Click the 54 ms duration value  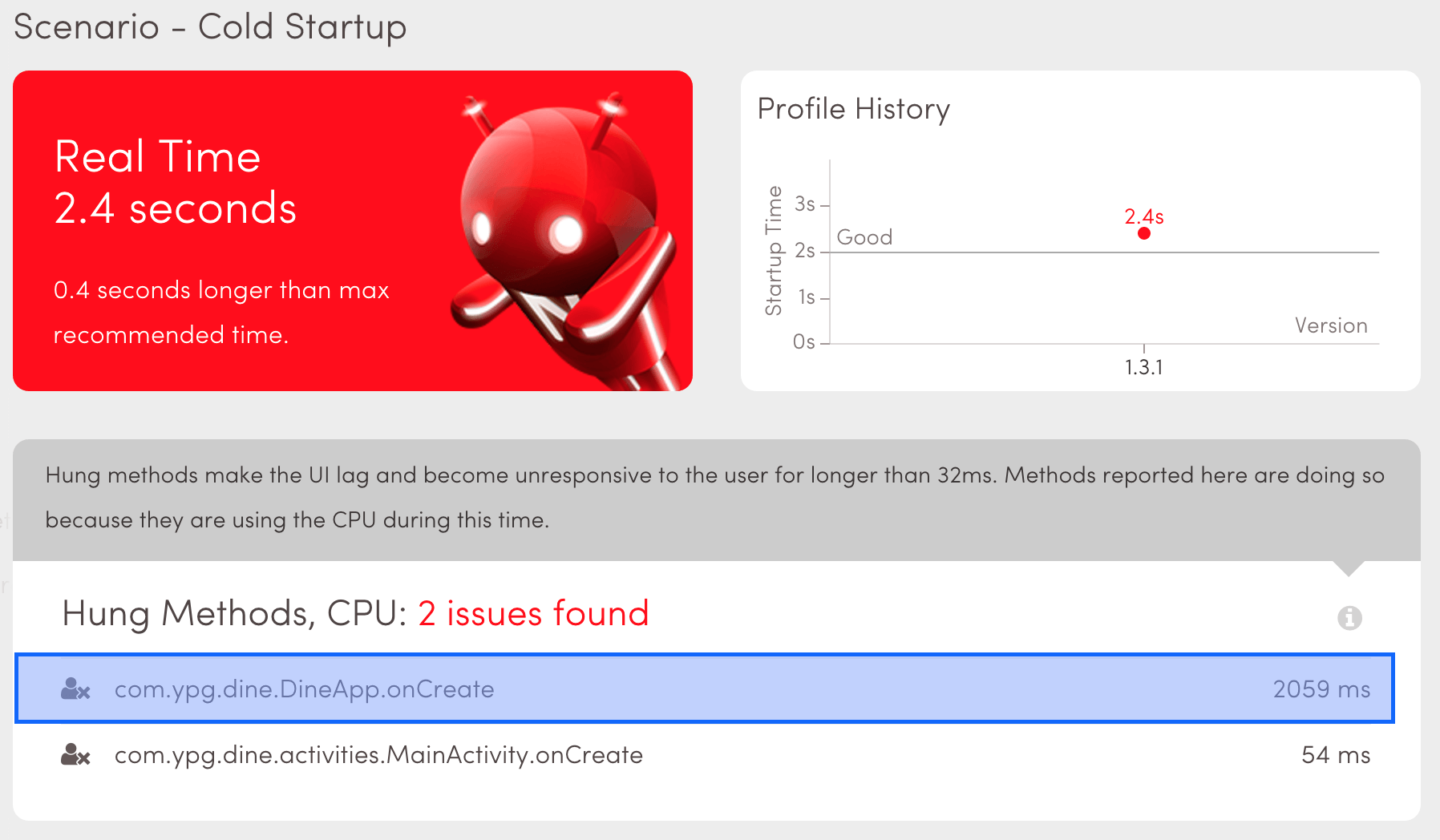(1336, 755)
